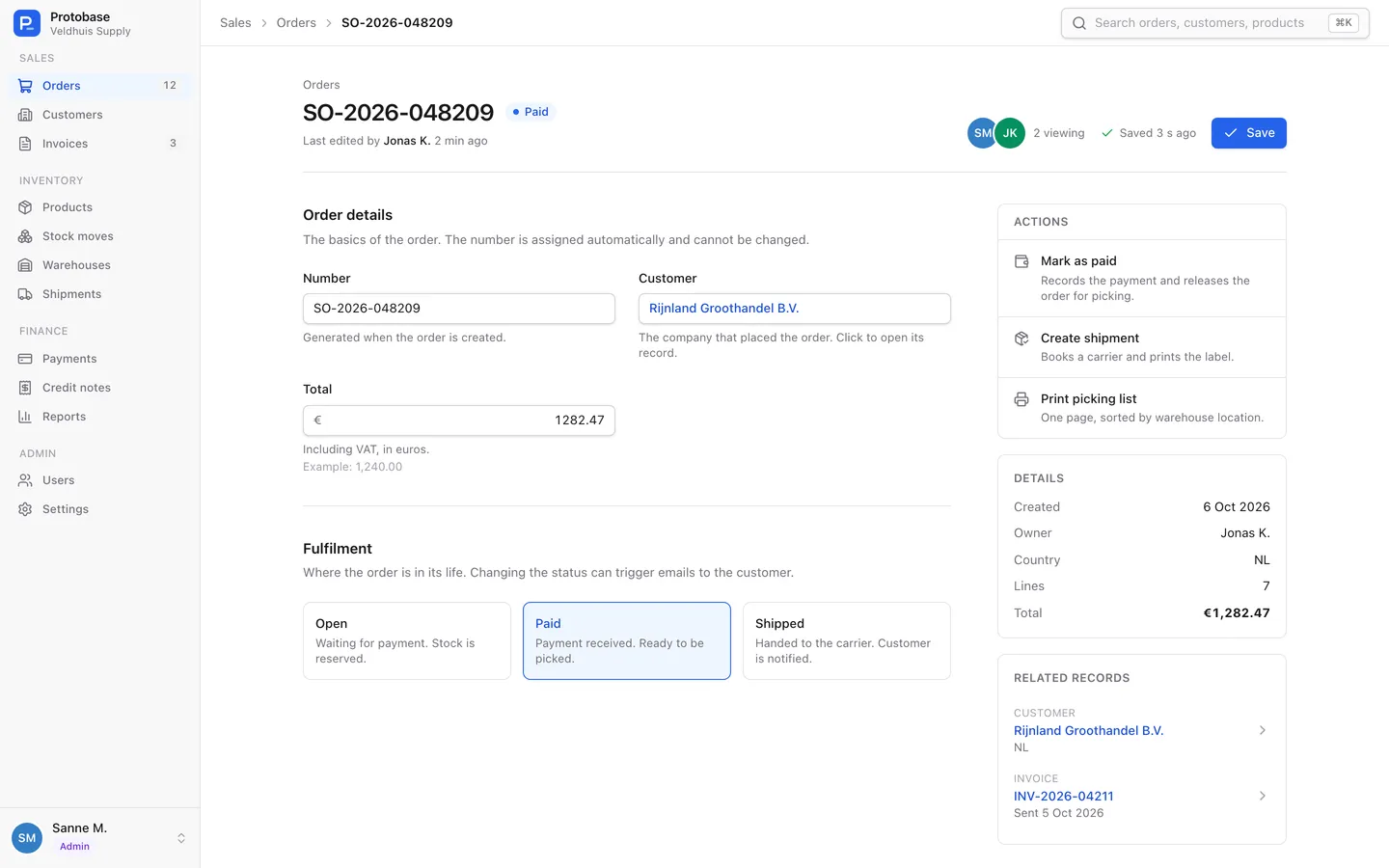Click the Invoices document icon

coord(26,144)
